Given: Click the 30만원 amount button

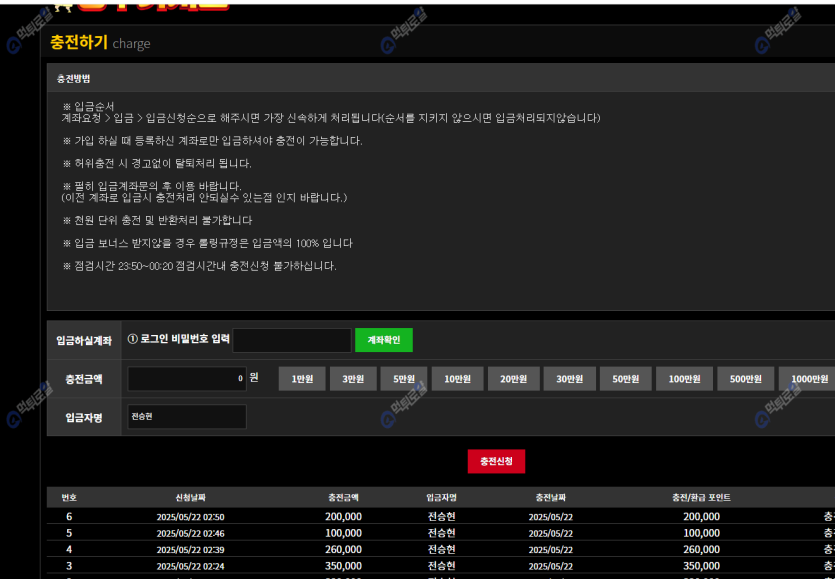Looking at the screenshot, I should click(570, 379).
